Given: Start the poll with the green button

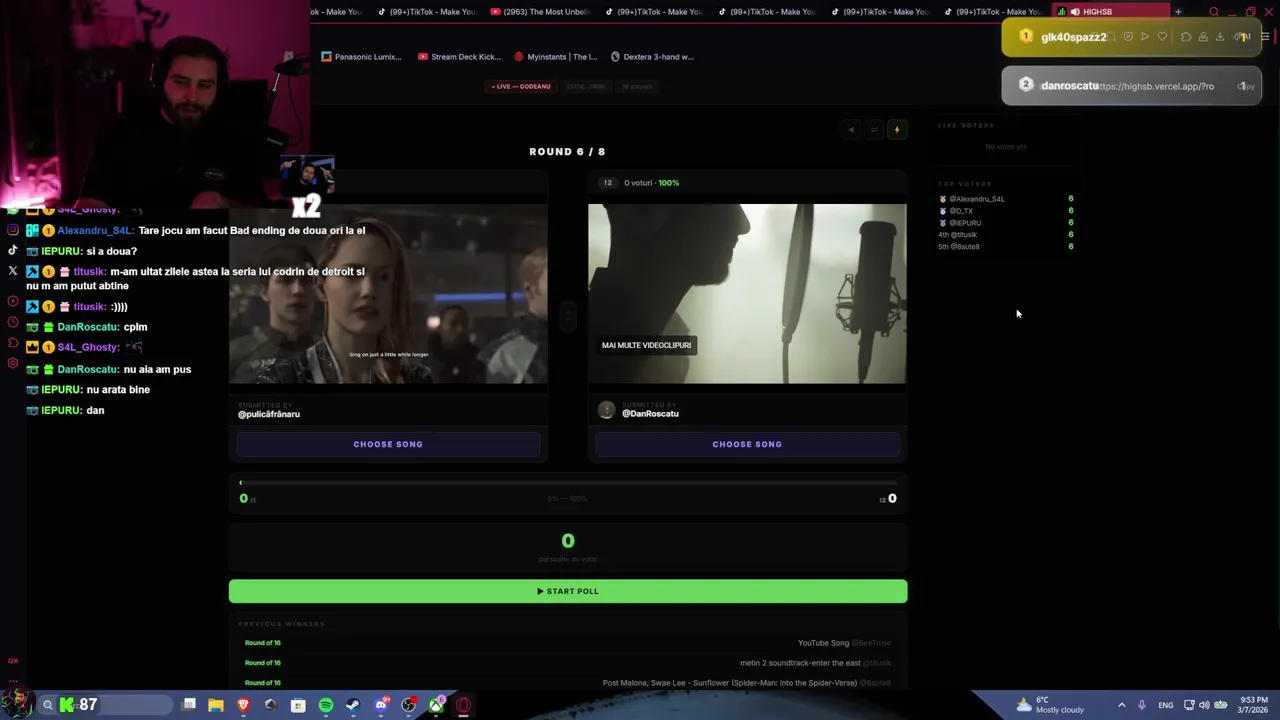Looking at the screenshot, I should pyautogui.click(x=568, y=591).
